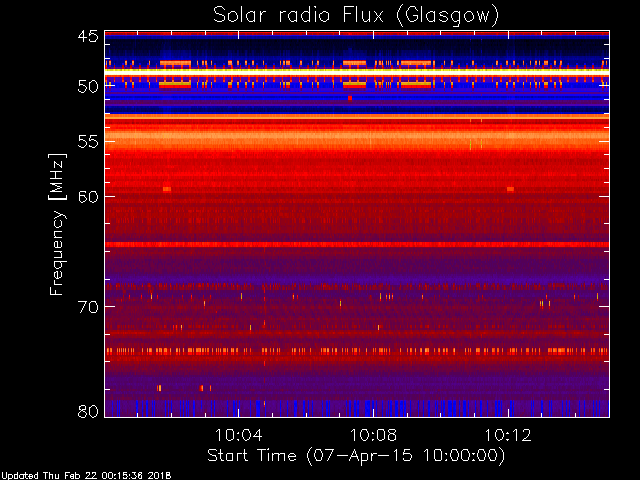Click the 50 frequency axis label
The image size is (640, 480).
tap(88, 87)
